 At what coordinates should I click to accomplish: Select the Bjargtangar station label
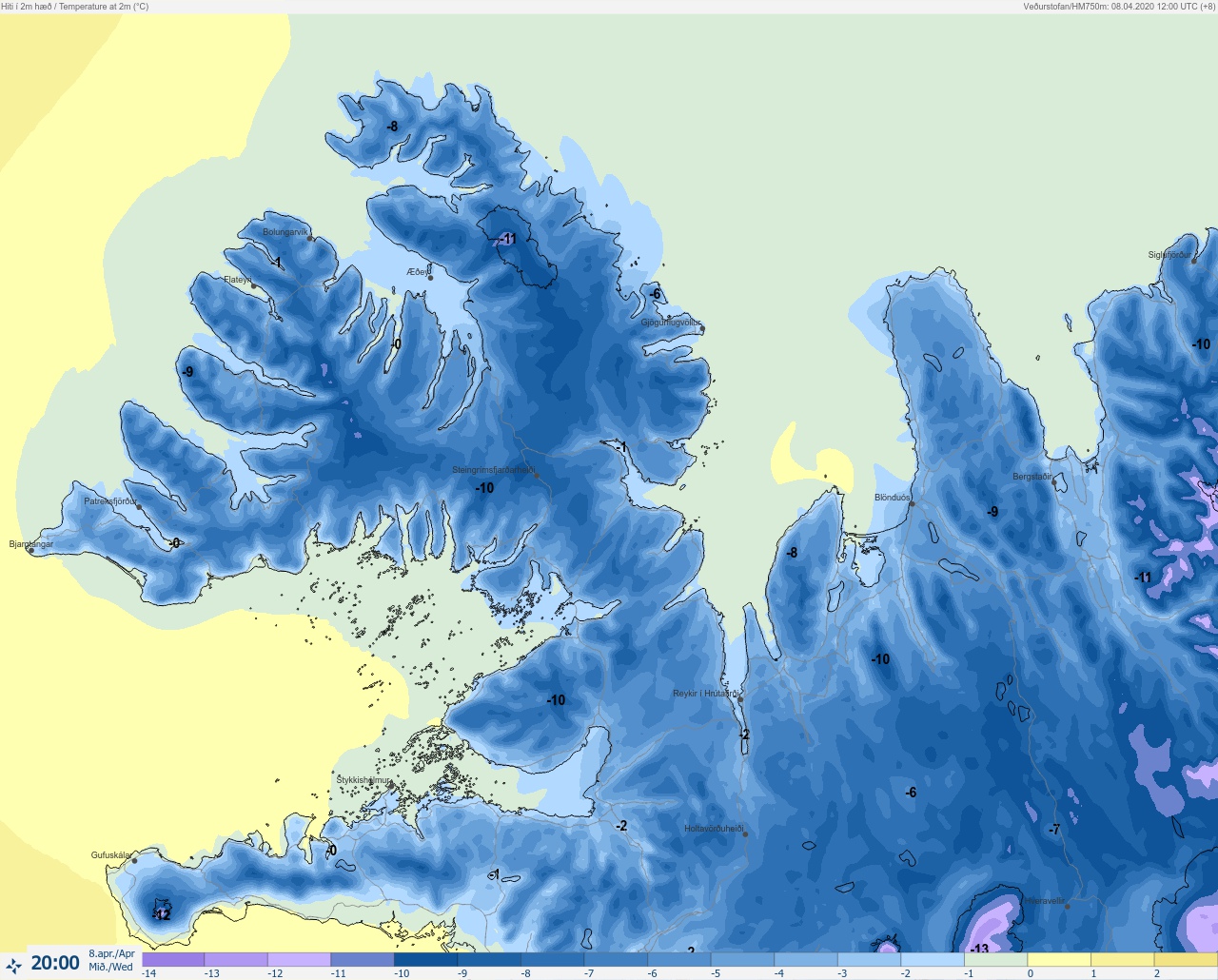tap(31, 545)
